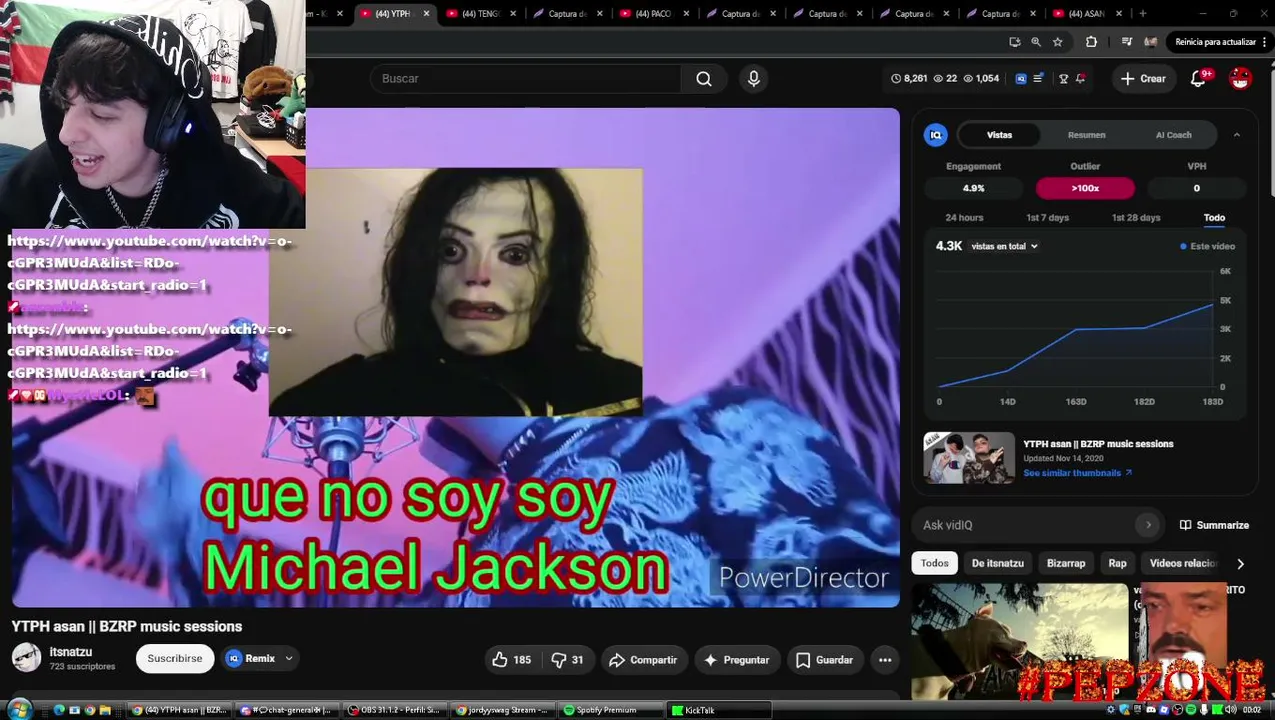Select the Resumen toggle in vidIQ panel

point(1086,135)
